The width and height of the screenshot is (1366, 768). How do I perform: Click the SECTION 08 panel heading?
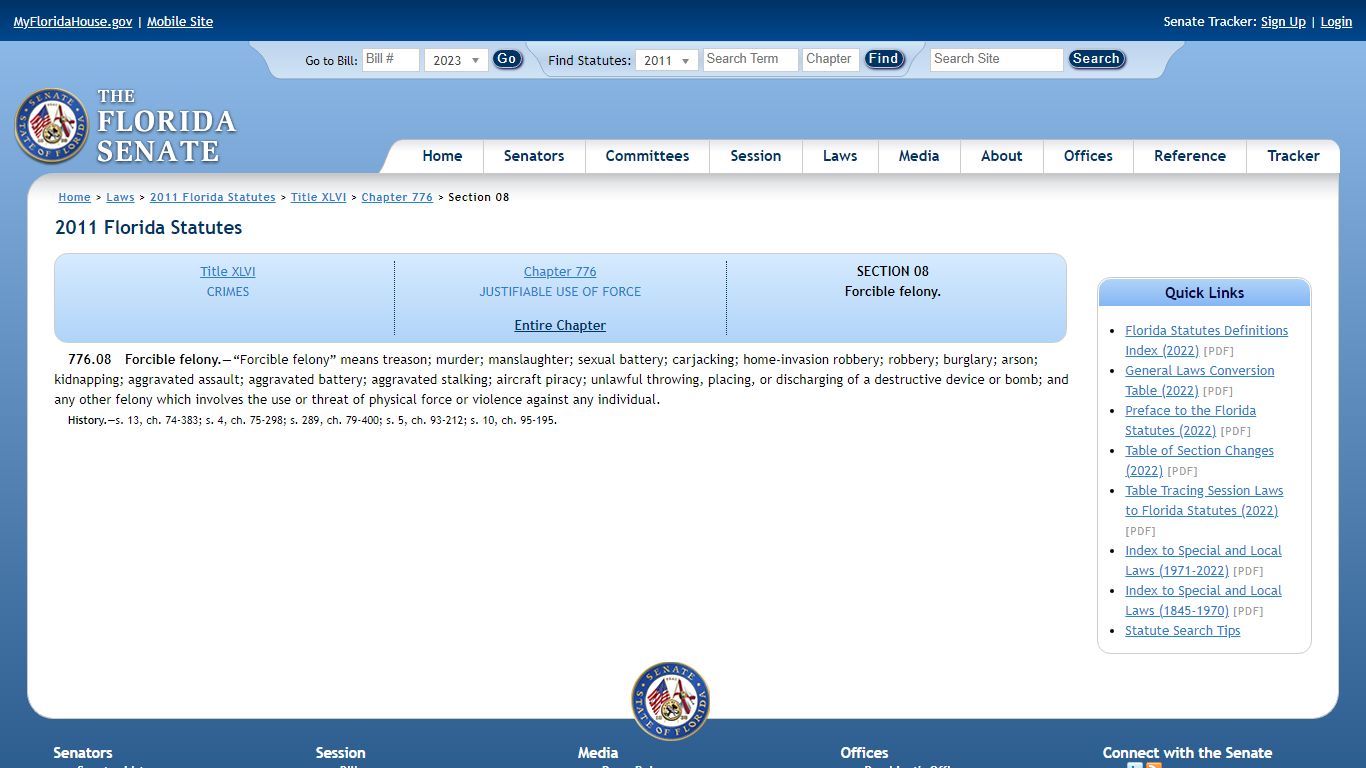pyautogui.click(x=892, y=271)
